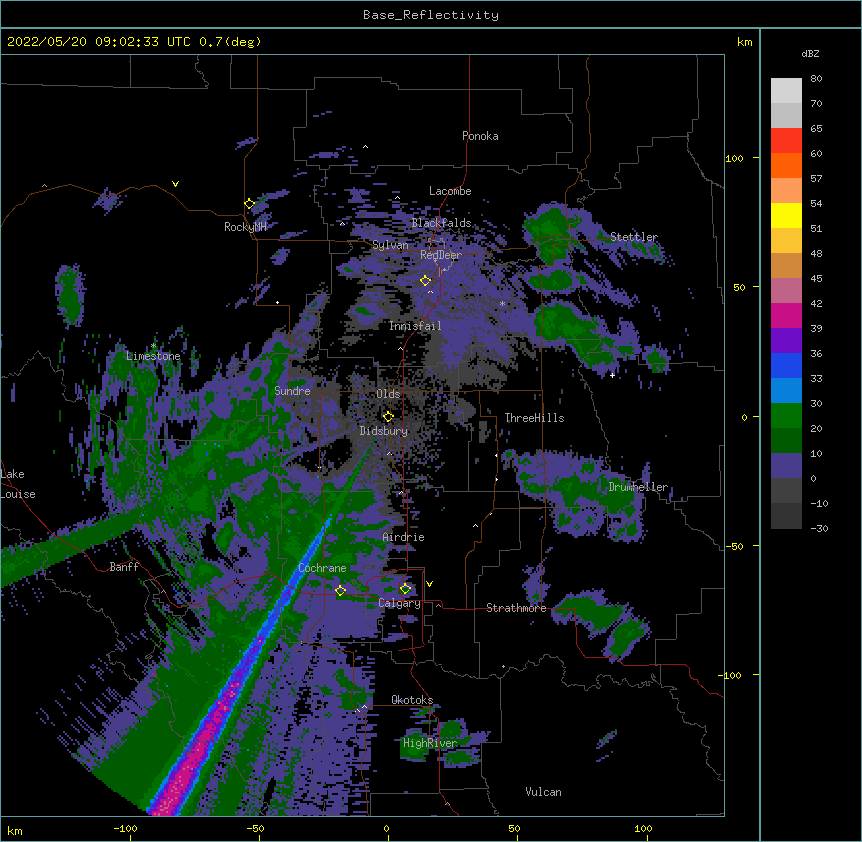Click the Strathmore label

[x=516, y=608]
